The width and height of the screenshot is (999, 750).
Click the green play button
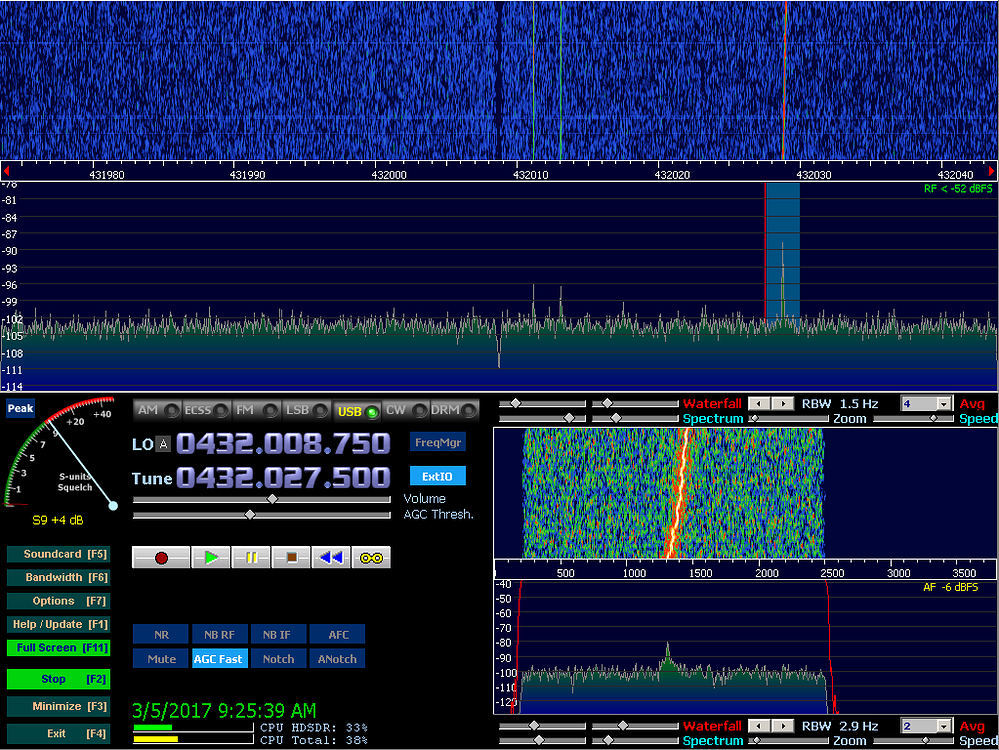(211, 558)
